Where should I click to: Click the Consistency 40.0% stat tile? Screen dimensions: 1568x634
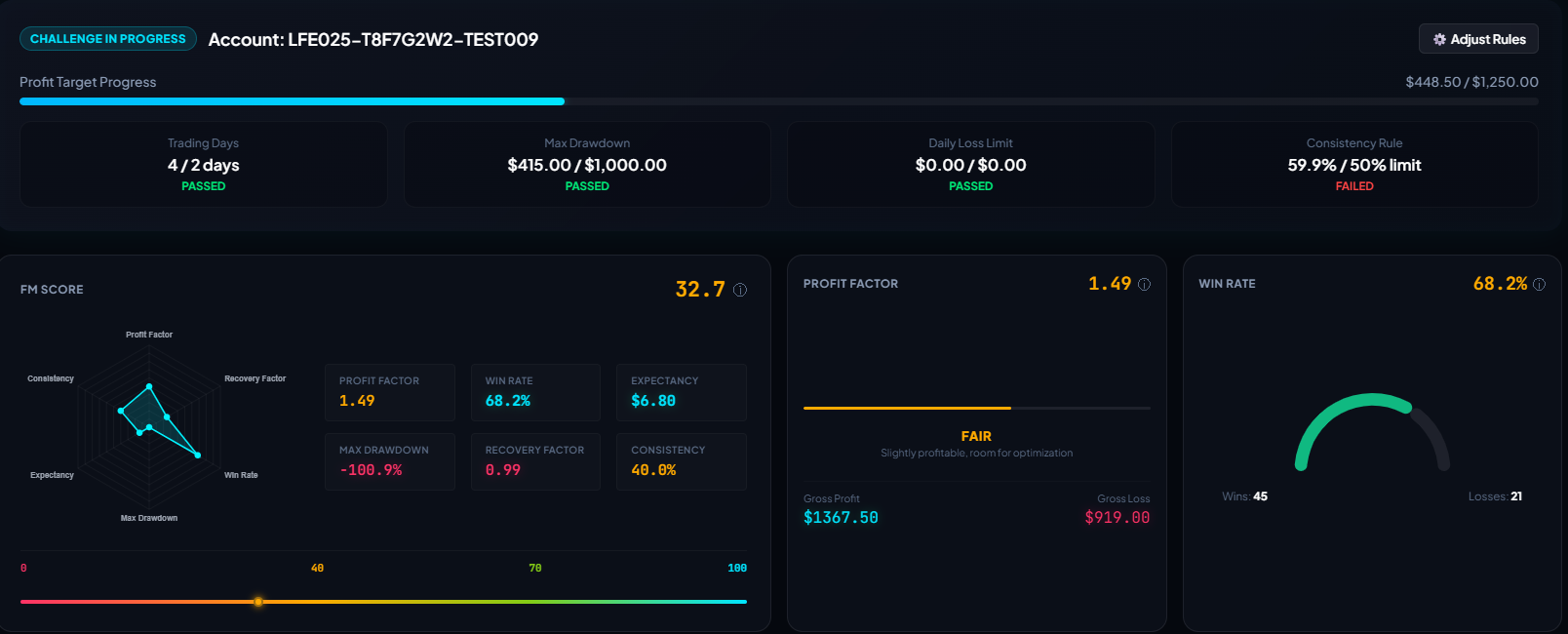tap(682, 461)
